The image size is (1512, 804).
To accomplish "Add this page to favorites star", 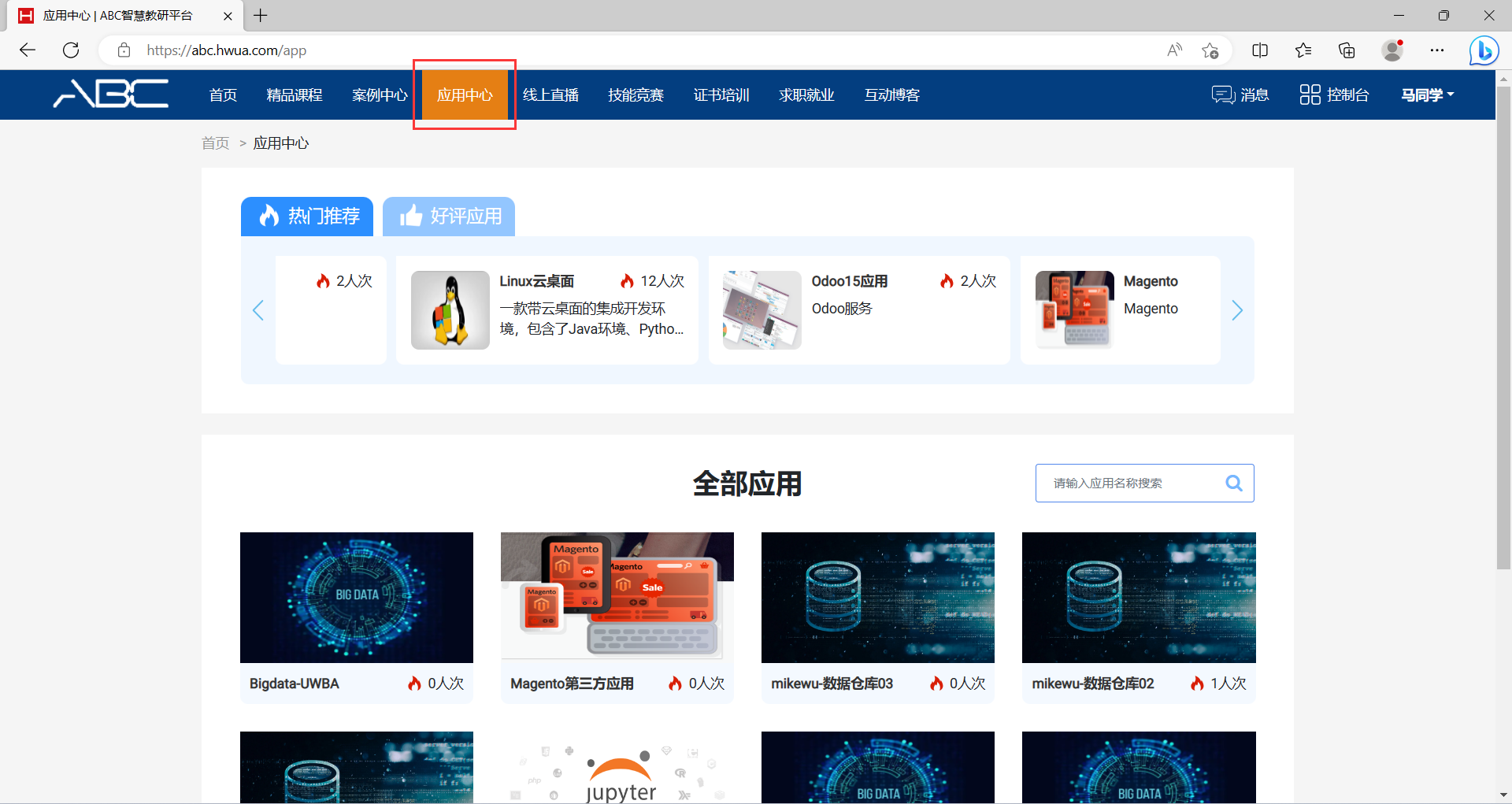I will click(x=1210, y=50).
